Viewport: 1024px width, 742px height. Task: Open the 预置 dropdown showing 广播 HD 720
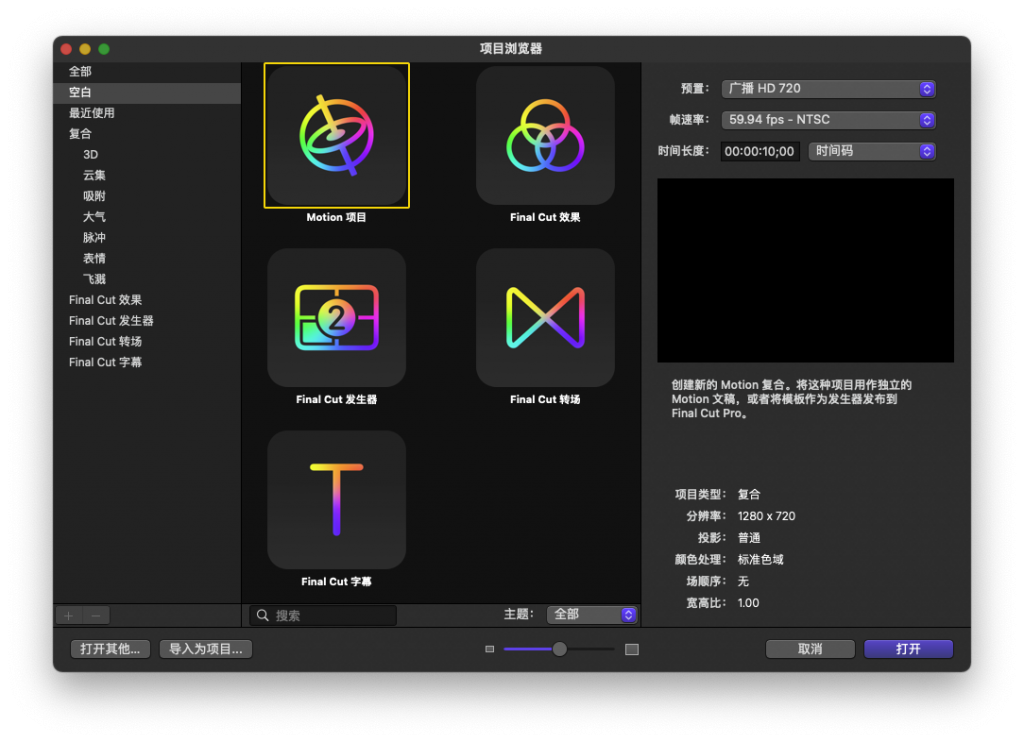(x=829, y=89)
